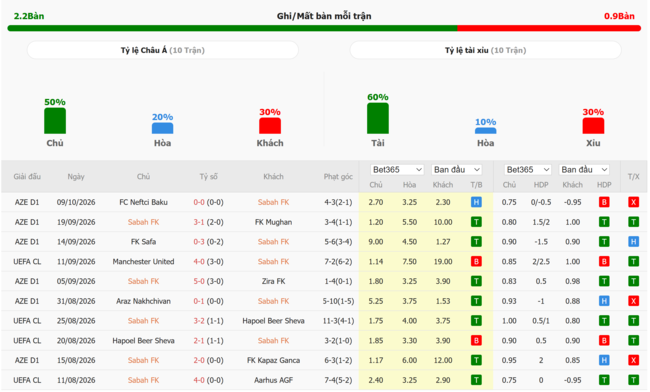Click blue H T/X badge in FK Safa row
Screen dimensions: 650x392
click(x=633, y=242)
